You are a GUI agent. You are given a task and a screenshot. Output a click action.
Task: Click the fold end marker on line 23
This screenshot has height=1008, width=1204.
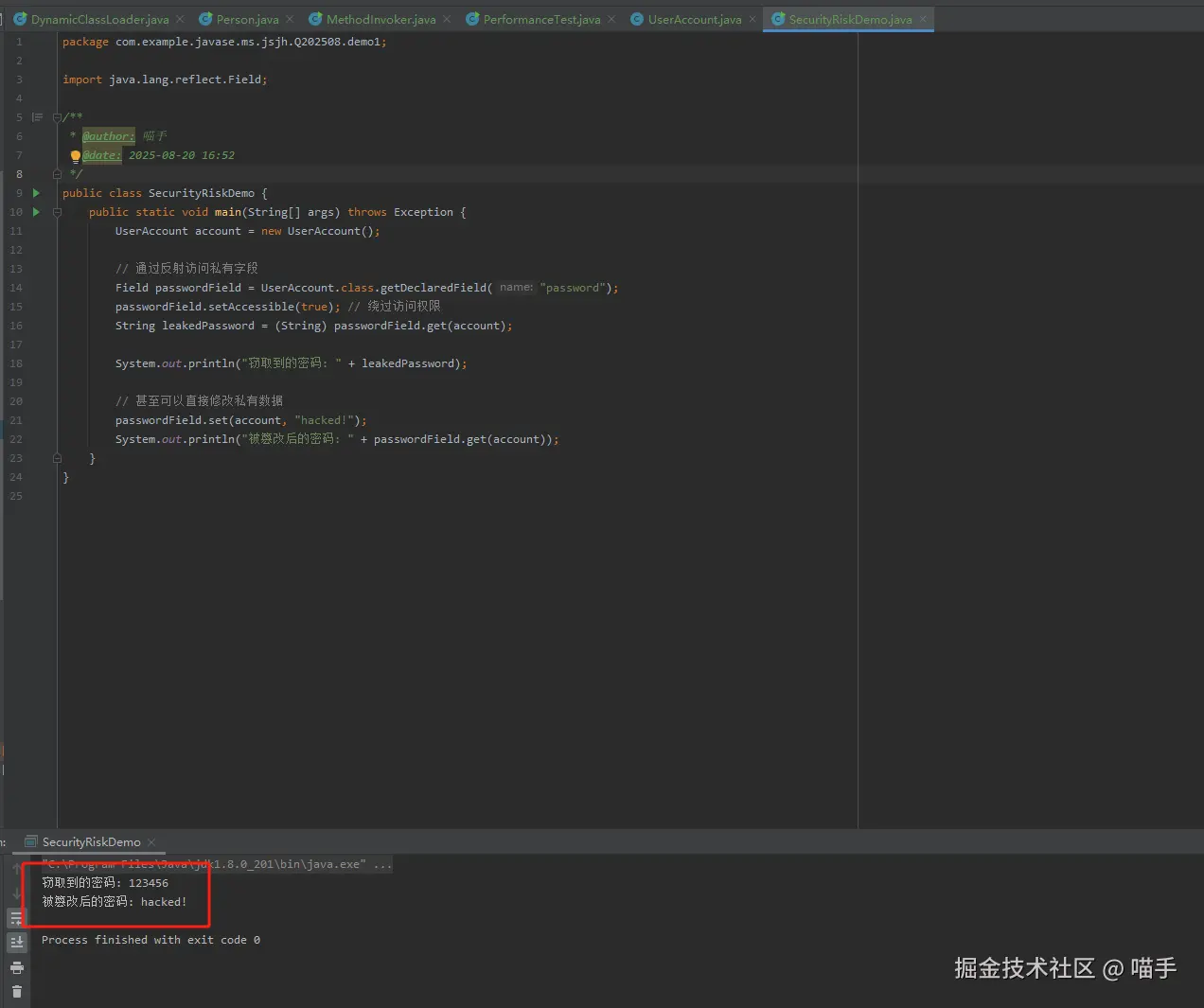click(x=57, y=458)
